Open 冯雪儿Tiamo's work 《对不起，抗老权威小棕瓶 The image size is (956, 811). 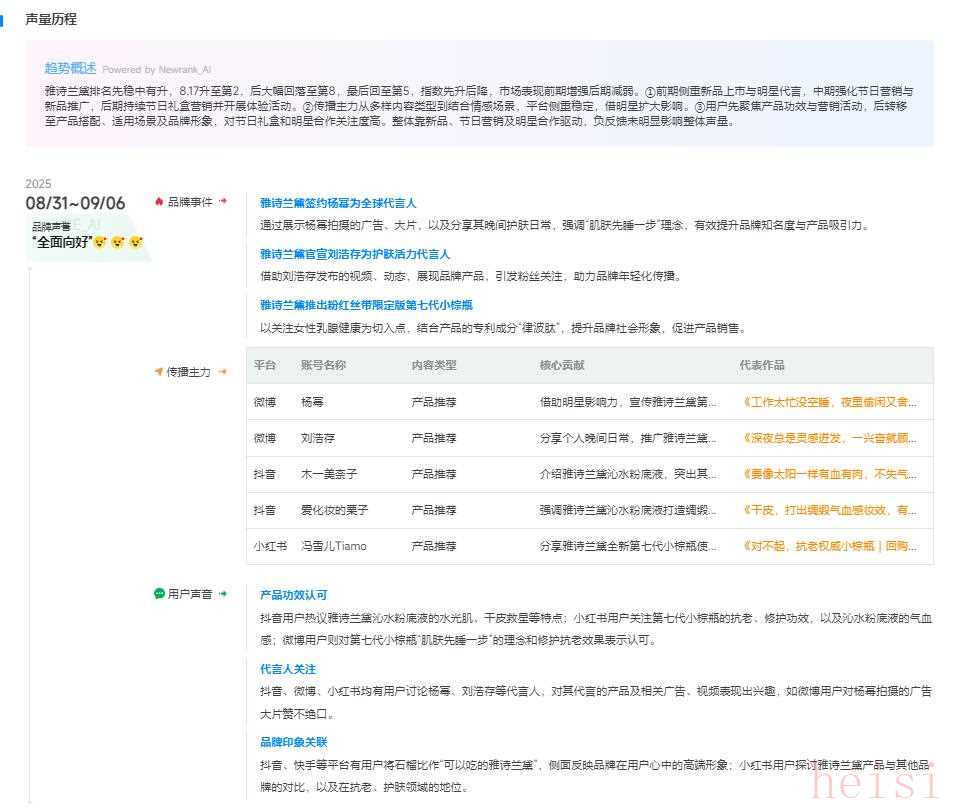click(830, 546)
